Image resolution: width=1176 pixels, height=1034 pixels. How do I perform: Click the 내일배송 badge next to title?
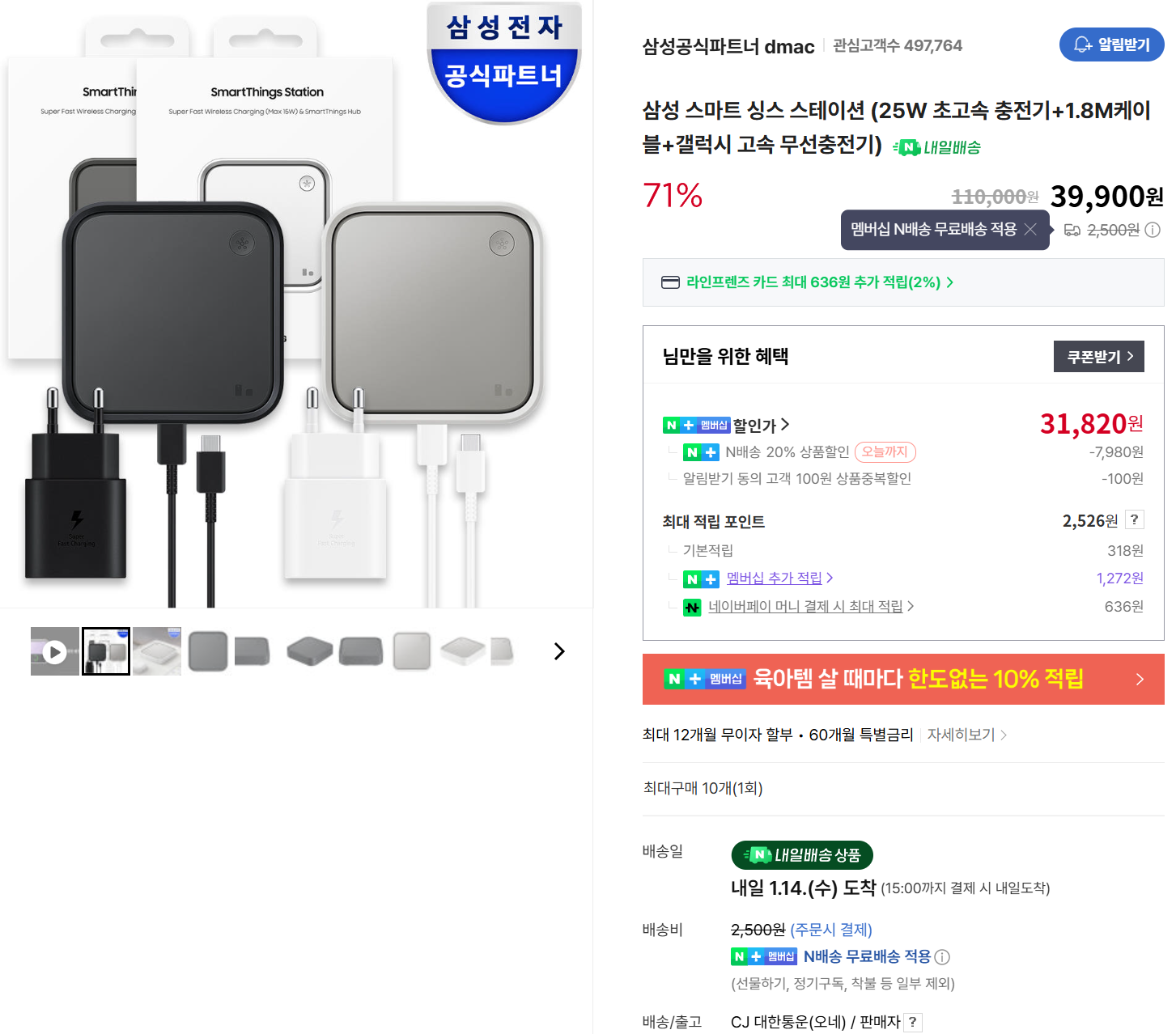tap(936, 147)
